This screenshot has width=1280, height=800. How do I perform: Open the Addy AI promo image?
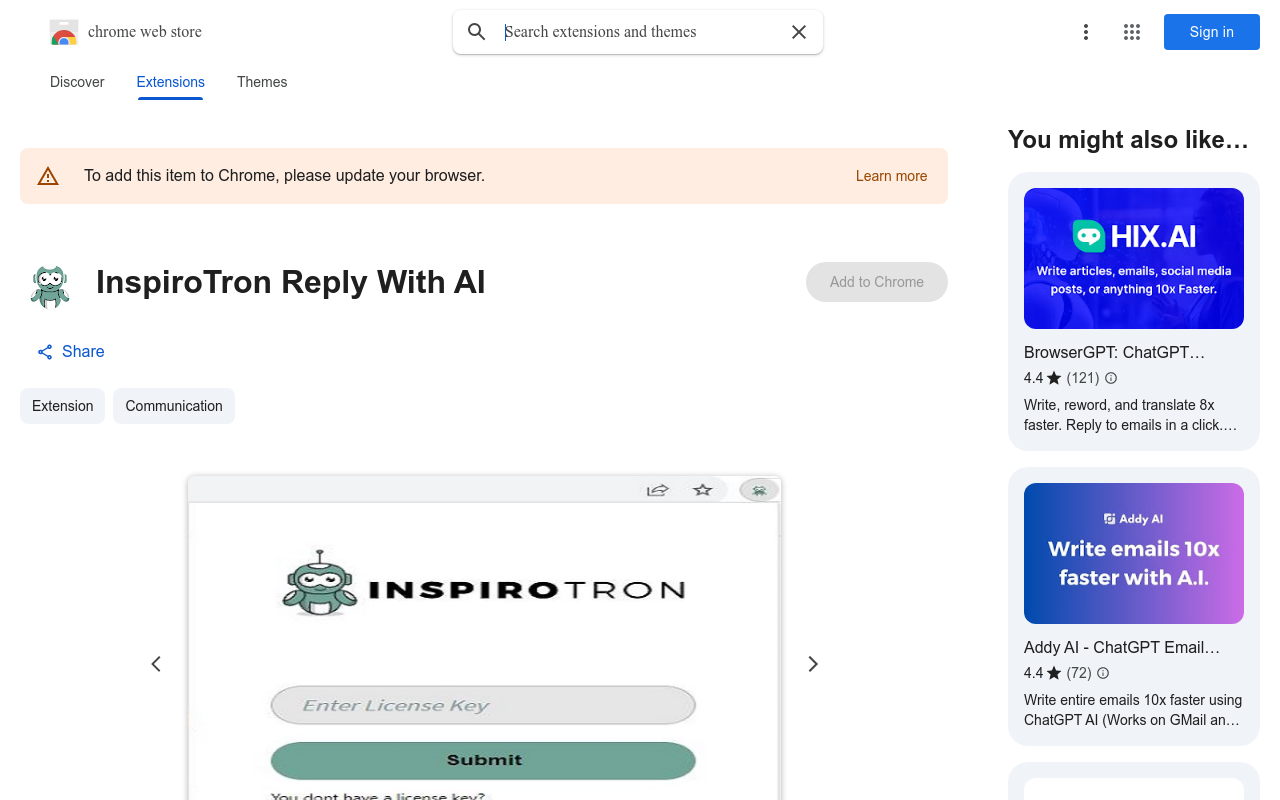(1134, 553)
